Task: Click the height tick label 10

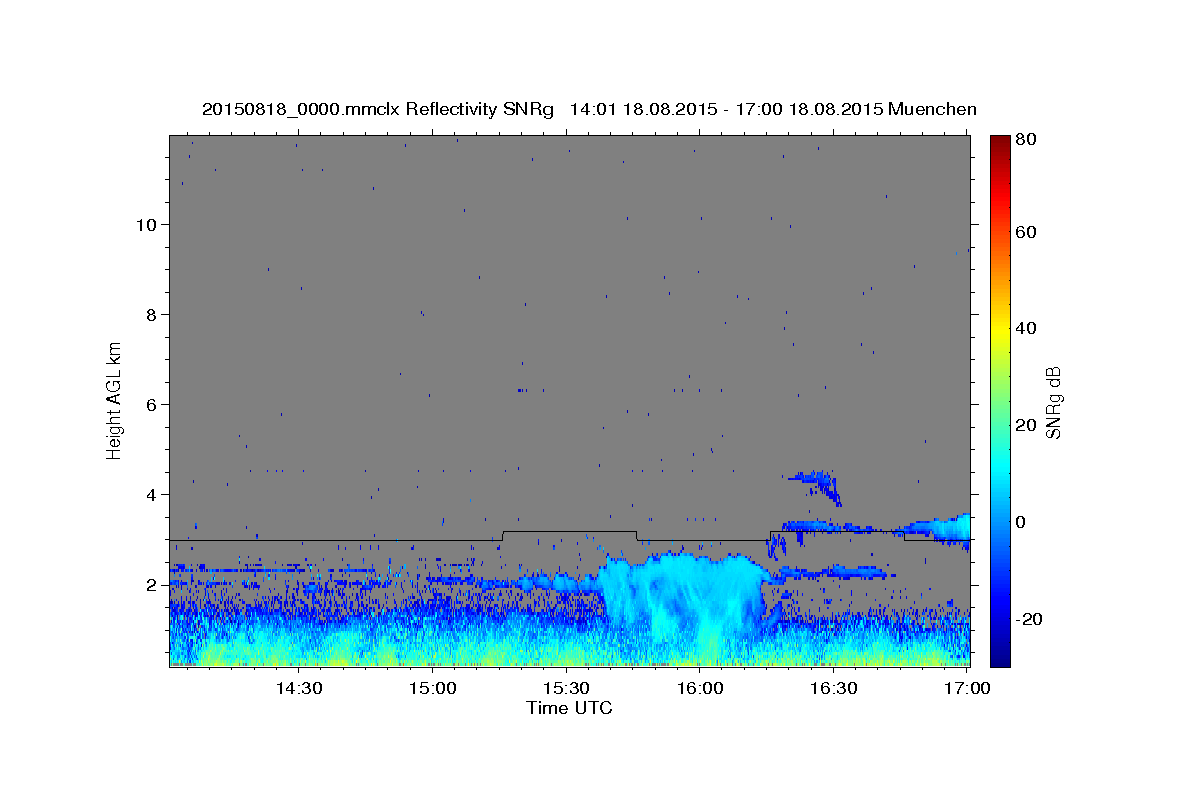Action: tap(146, 224)
